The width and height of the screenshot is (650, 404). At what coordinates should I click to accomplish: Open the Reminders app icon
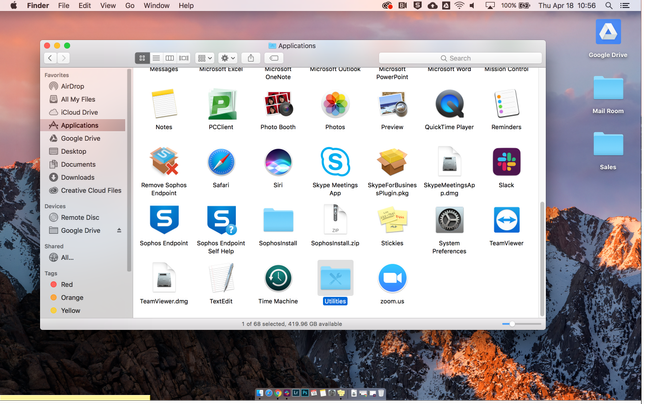click(506, 104)
